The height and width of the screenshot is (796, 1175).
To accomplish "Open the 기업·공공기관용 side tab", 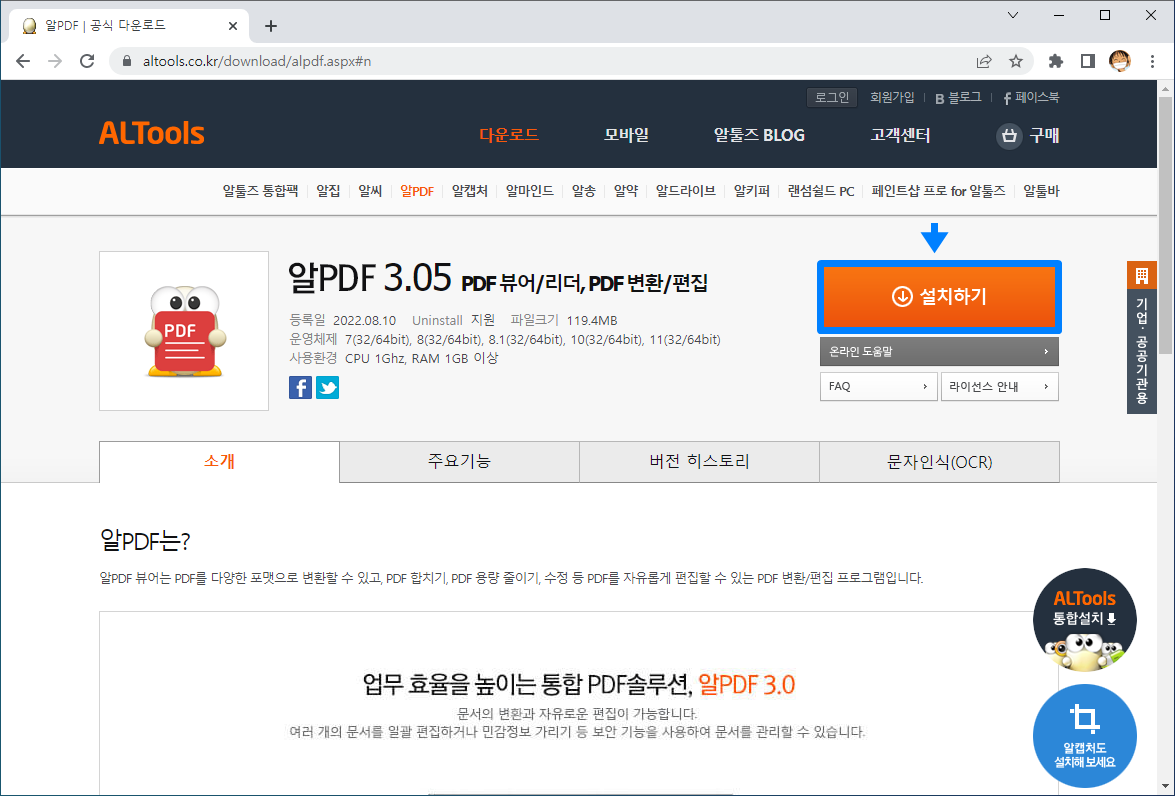I will tap(1141, 337).
